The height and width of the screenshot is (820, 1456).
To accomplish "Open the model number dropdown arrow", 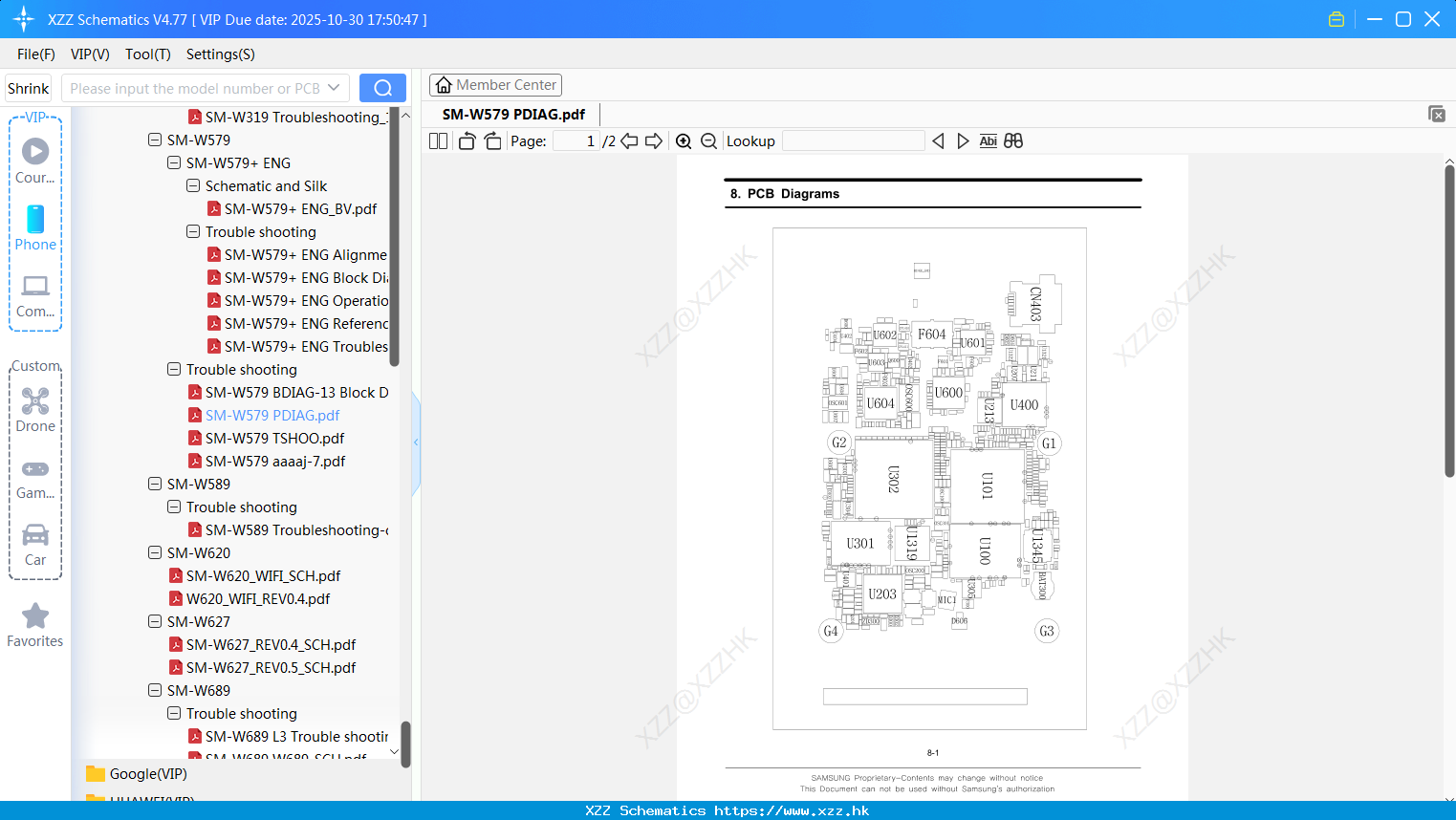I will (x=334, y=88).
